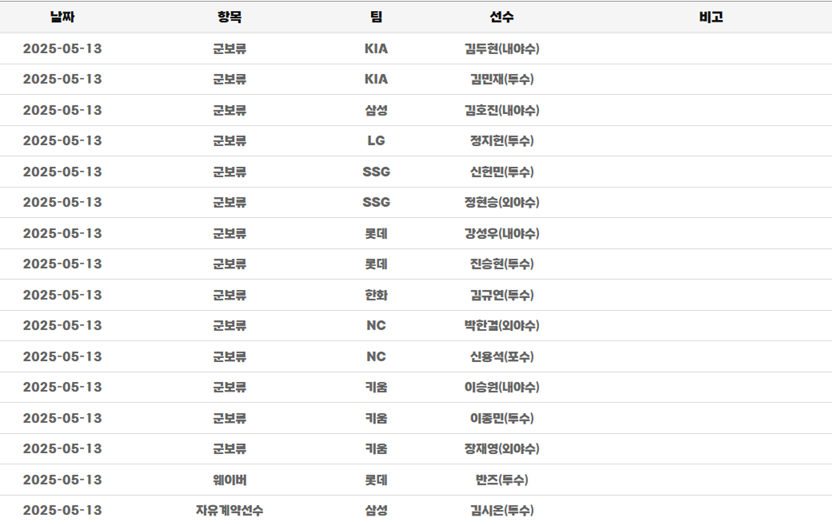Click player 정현승(외야수)
This screenshot has height=524, width=832.
pyautogui.click(x=502, y=202)
